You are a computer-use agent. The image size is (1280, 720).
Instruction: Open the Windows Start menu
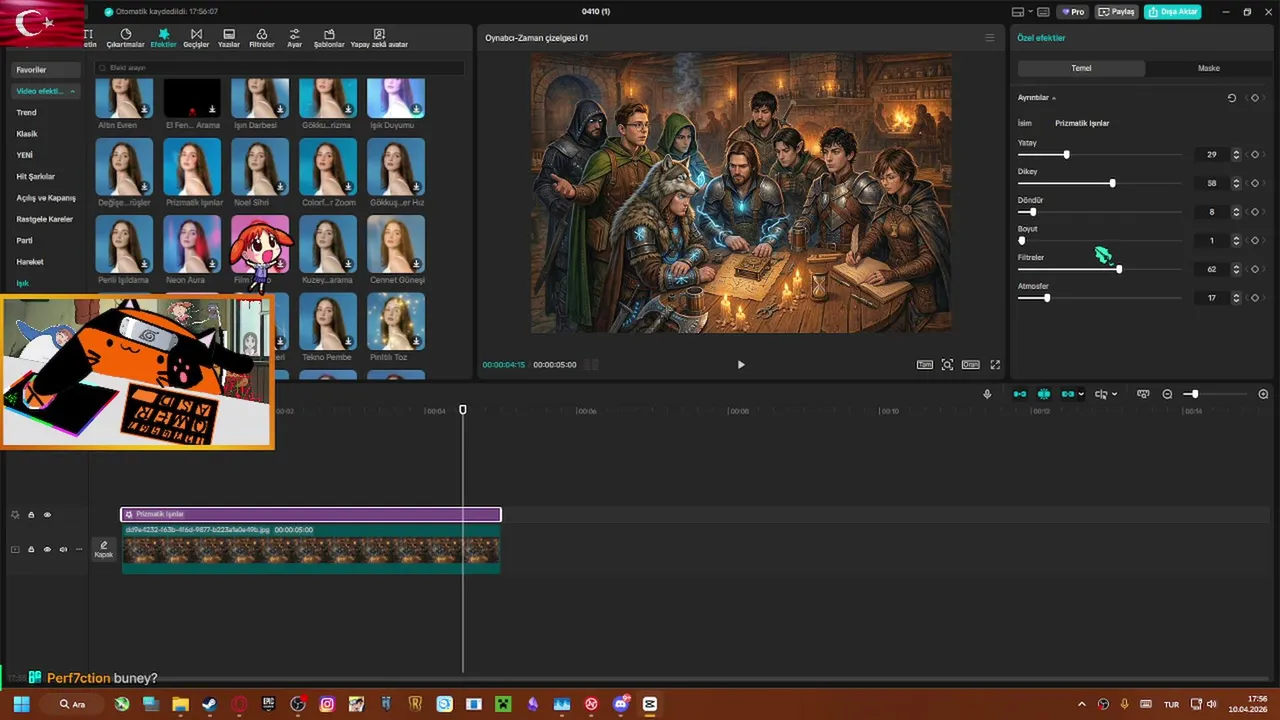click(x=21, y=704)
